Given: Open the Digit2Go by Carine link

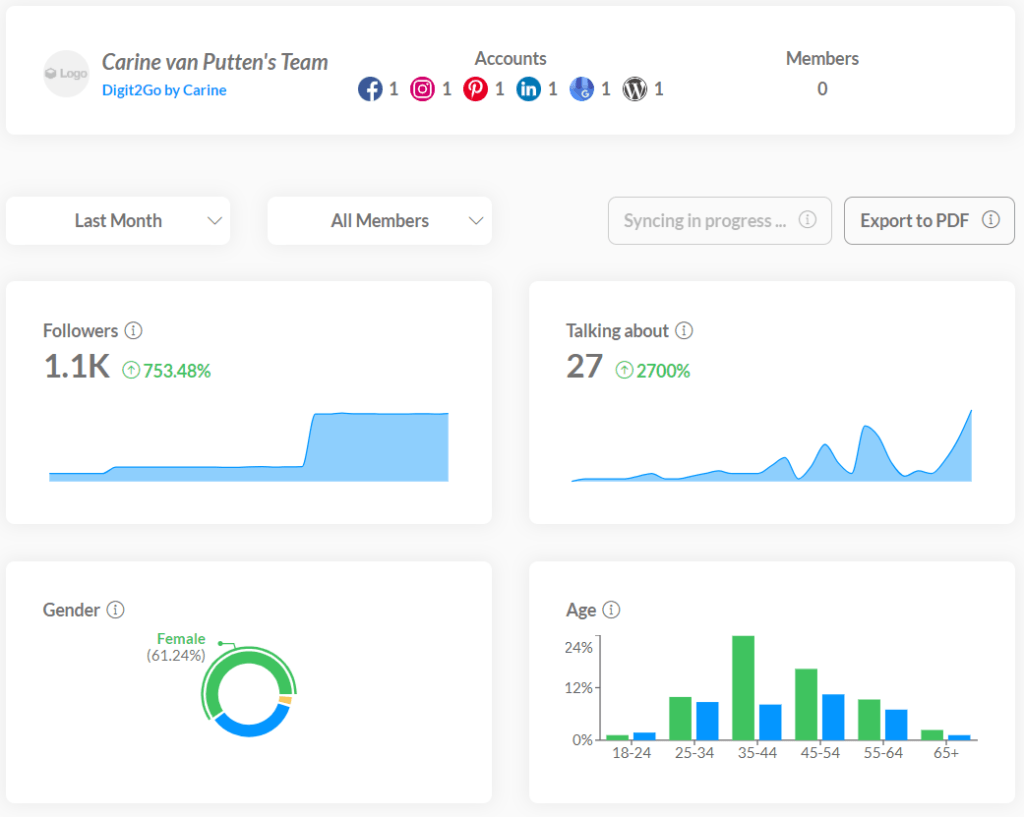Looking at the screenshot, I should (164, 89).
